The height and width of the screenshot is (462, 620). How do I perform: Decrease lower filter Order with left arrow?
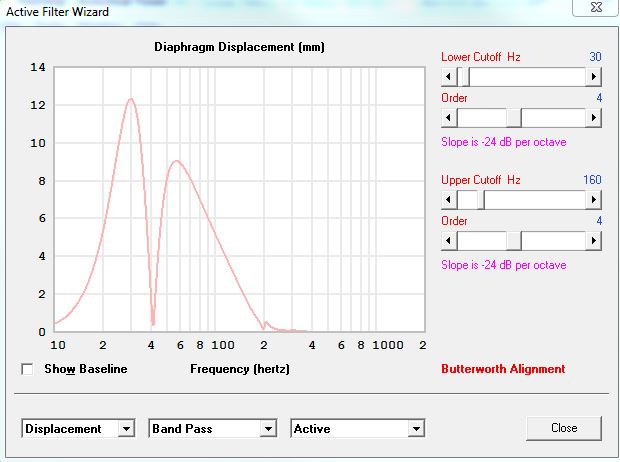(449, 117)
